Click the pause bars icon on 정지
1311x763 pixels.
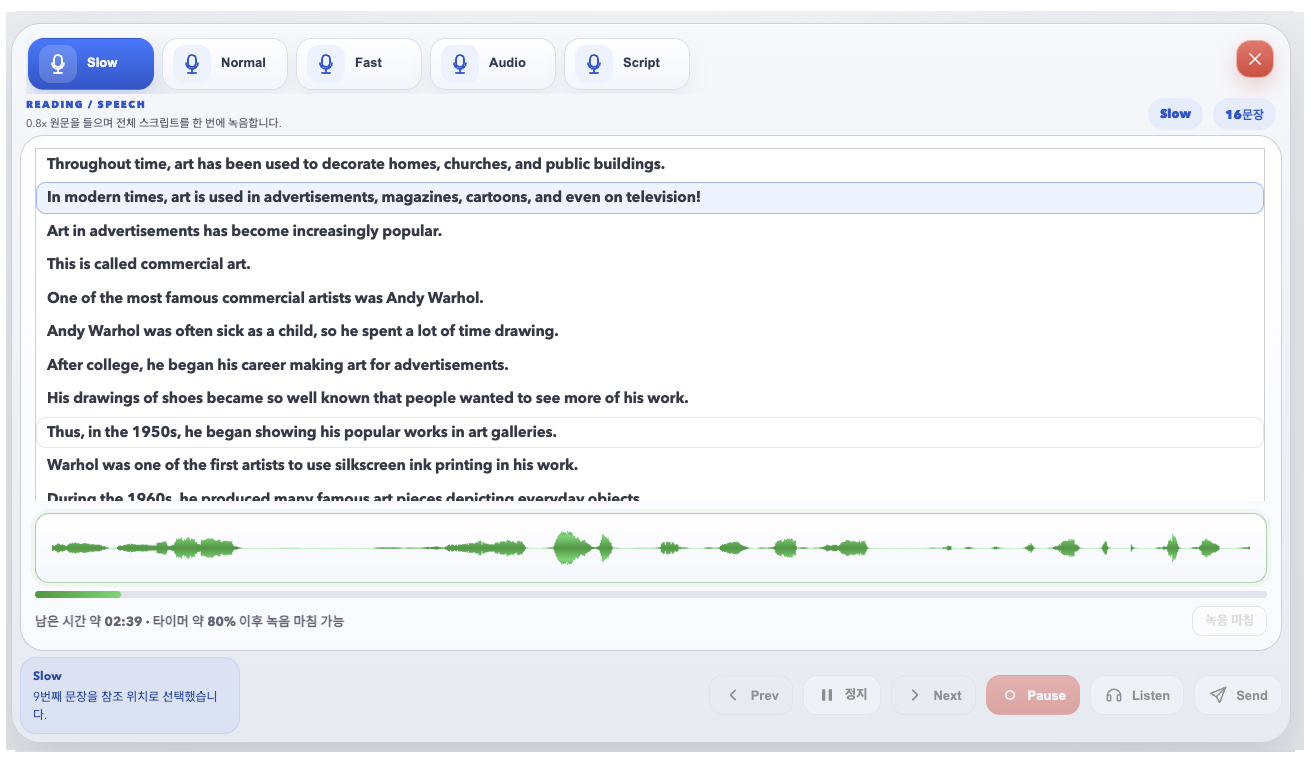[827, 695]
